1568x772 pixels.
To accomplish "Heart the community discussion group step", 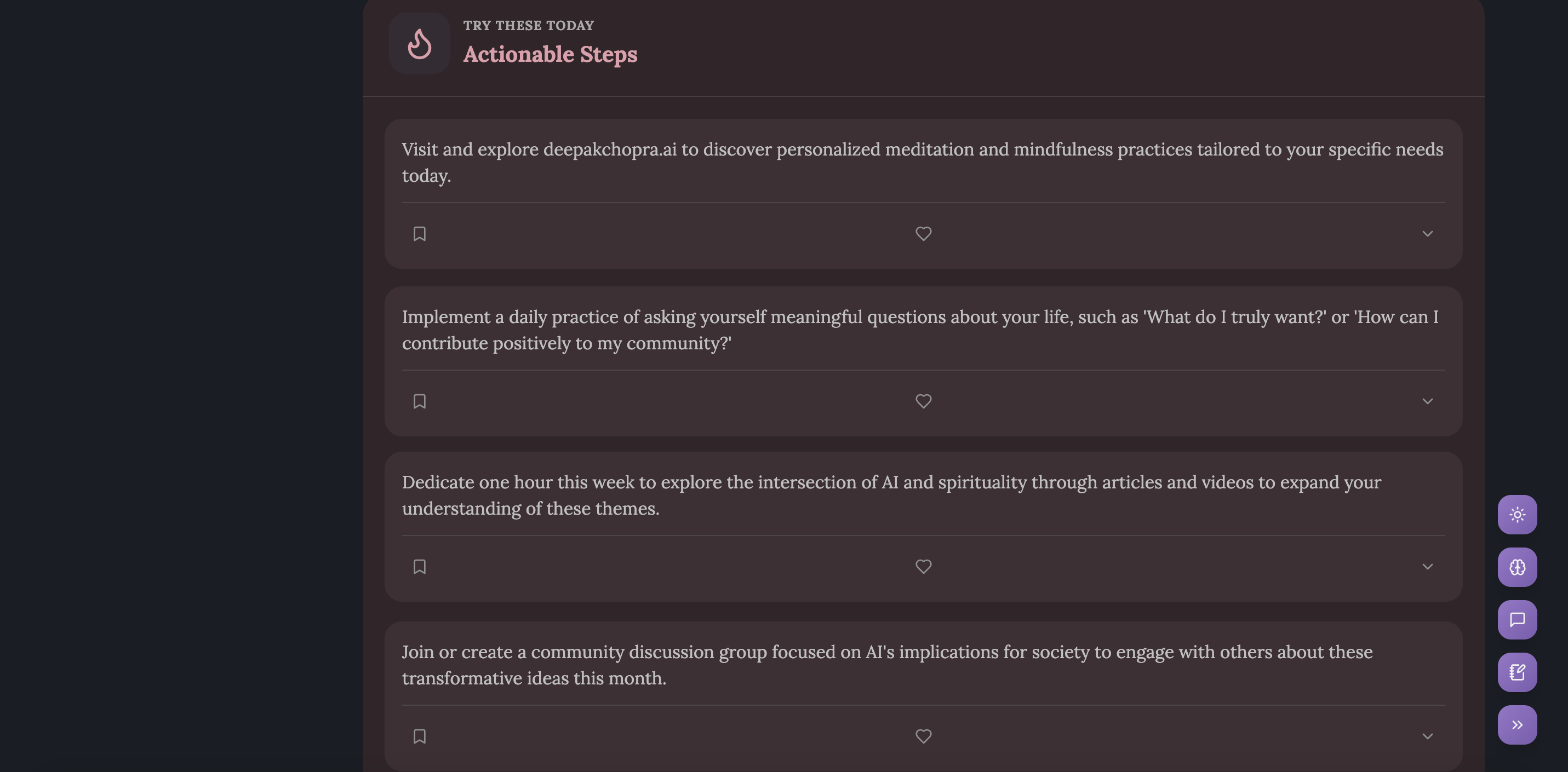I will tap(923, 736).
